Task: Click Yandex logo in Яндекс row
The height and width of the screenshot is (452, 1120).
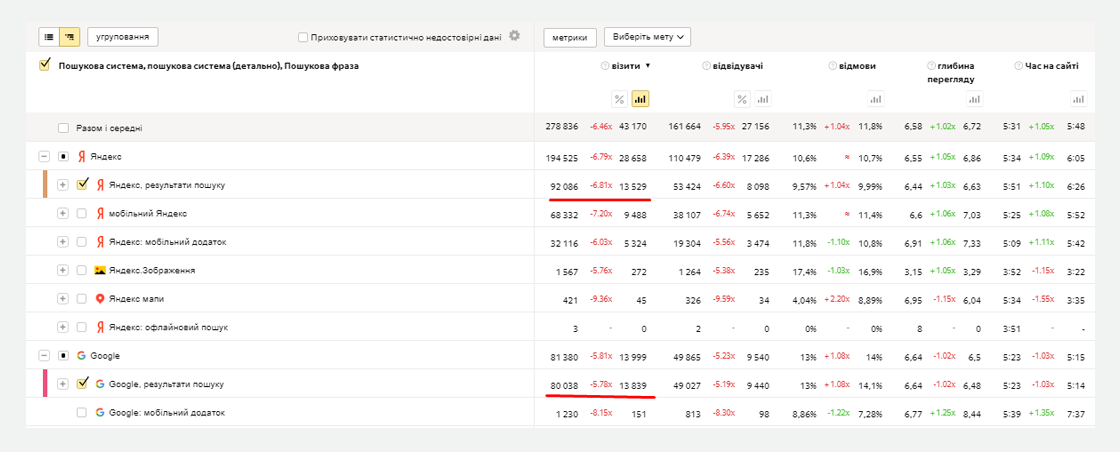Action: [81, 156]
